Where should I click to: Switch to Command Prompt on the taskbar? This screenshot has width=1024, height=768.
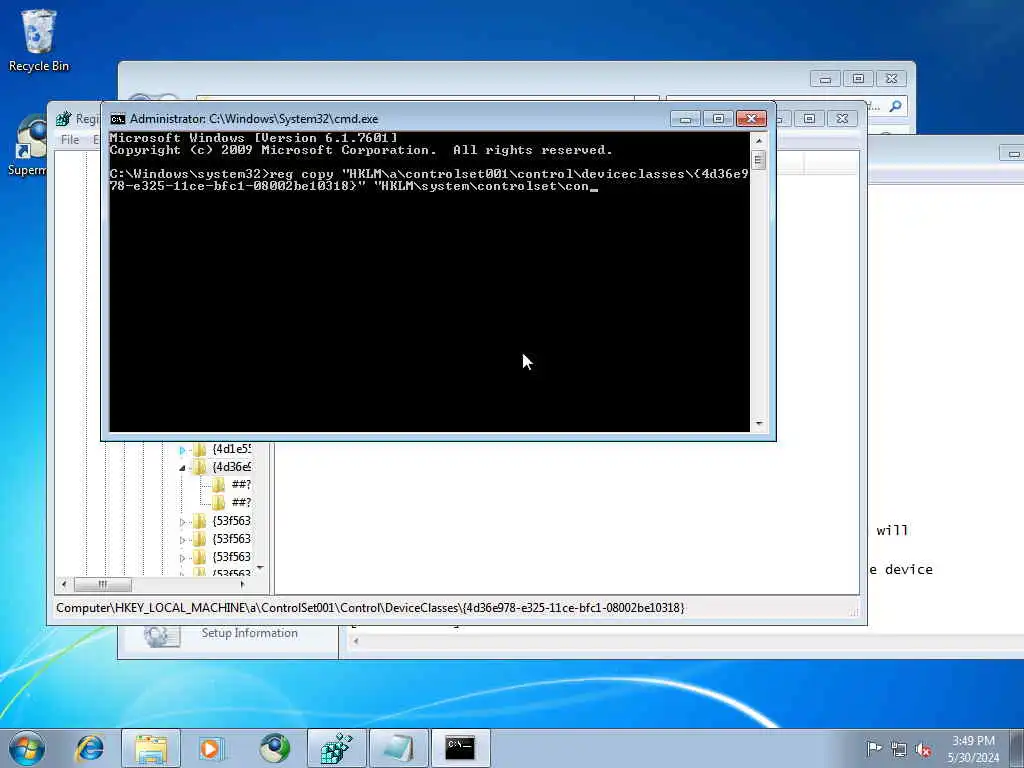click(x=461, y=748)
